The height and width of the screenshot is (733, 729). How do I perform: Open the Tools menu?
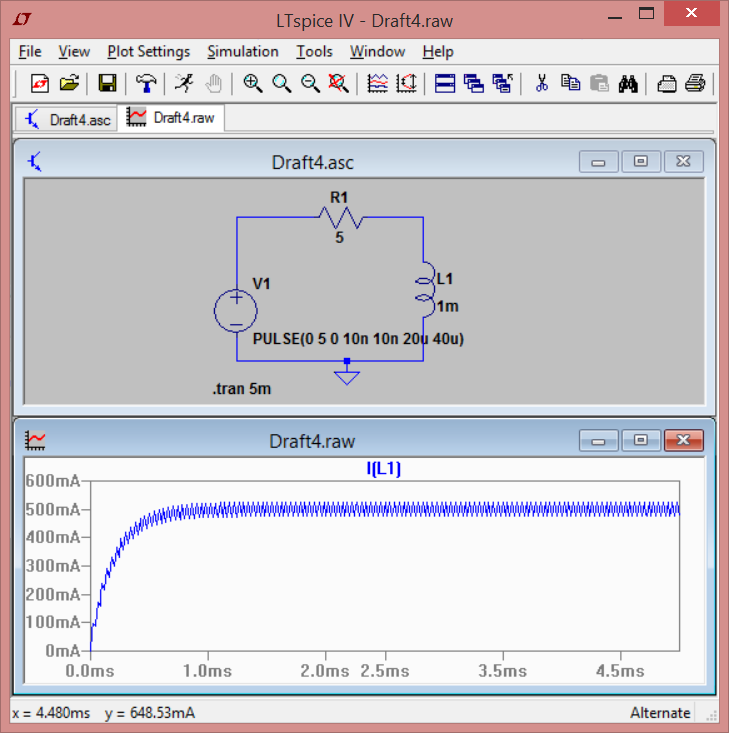point(314,51)
